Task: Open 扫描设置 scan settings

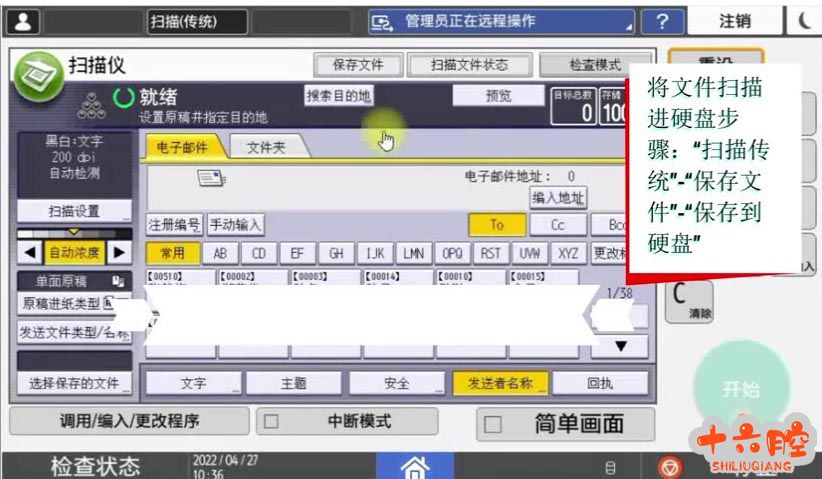Action: [x=74, y=211]
